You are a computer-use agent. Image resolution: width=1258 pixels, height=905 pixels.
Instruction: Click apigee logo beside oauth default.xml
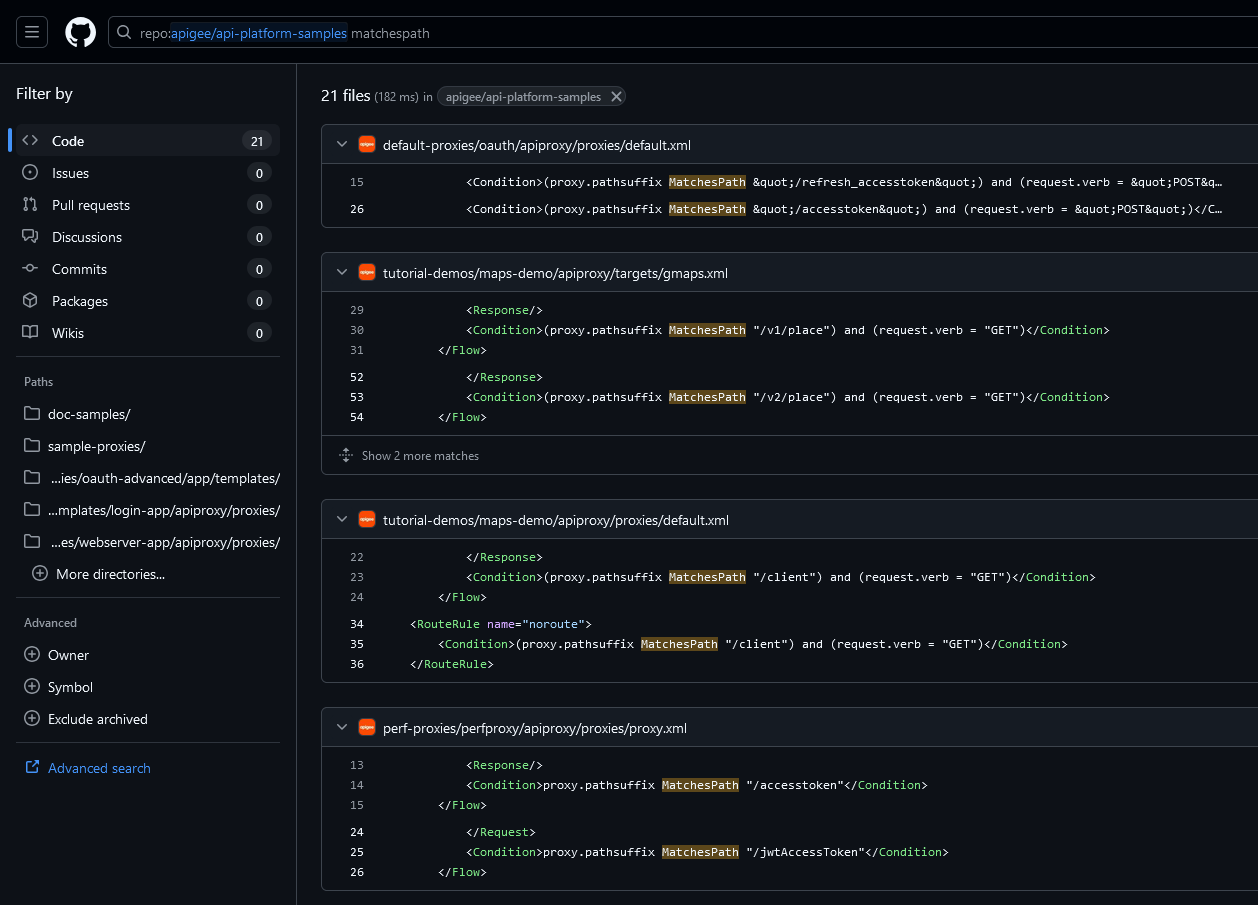click(367, 145)
